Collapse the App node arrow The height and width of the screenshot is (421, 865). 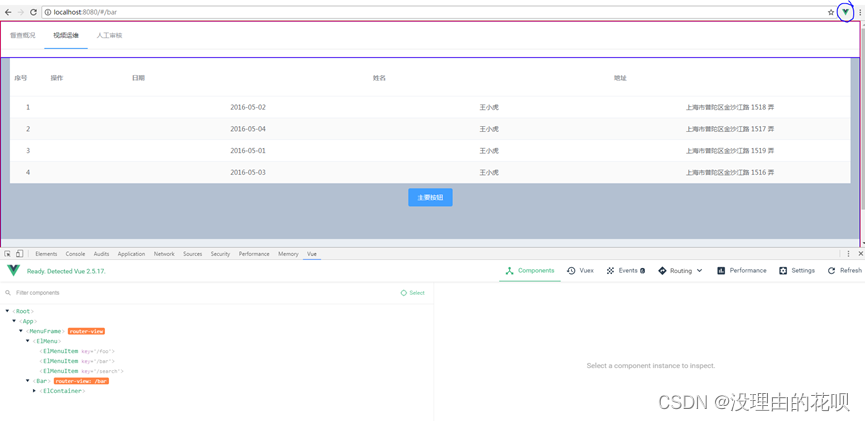[14, 321]
